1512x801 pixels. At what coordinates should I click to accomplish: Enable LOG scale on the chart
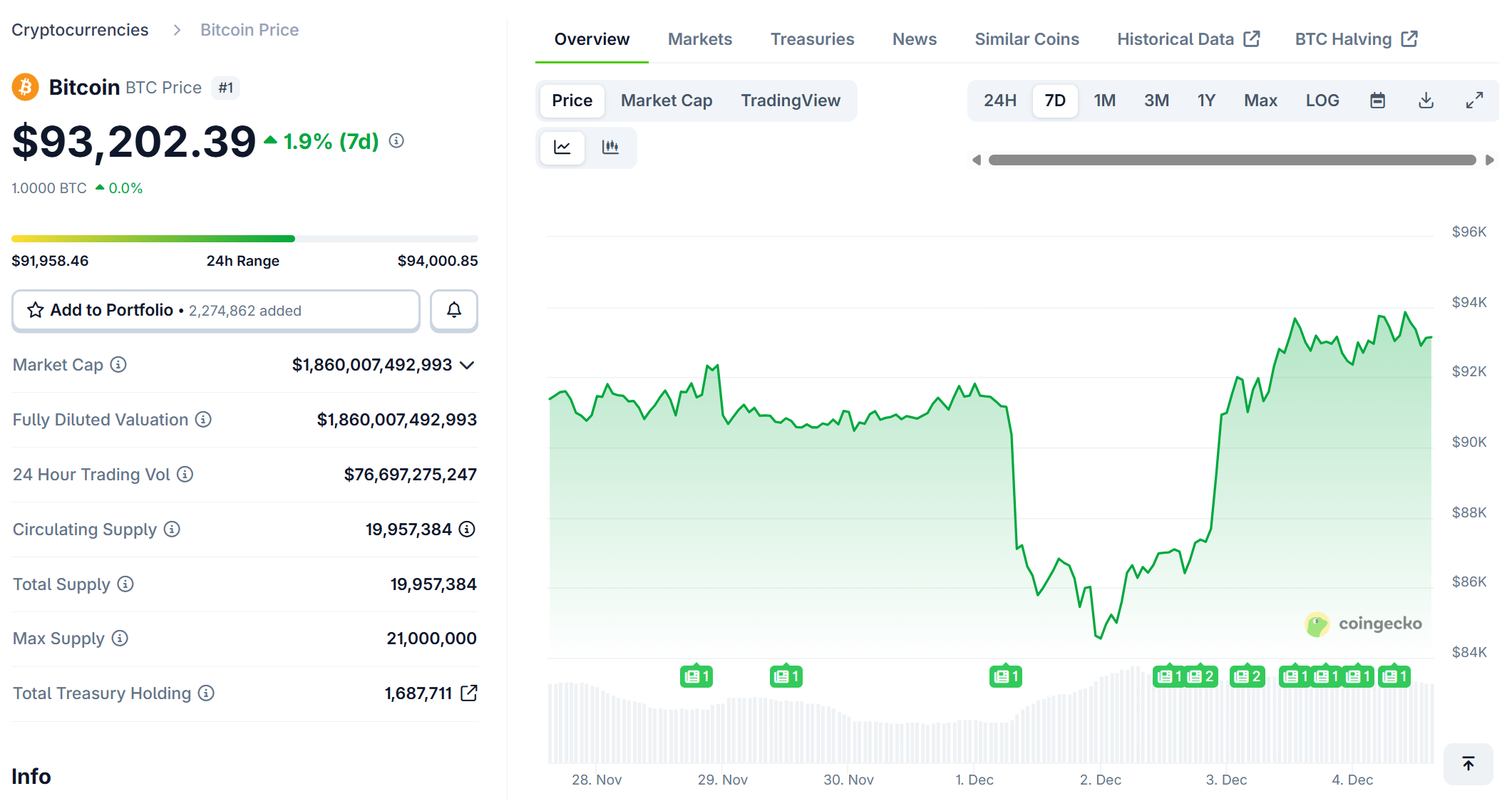[x=1322, y=100]
